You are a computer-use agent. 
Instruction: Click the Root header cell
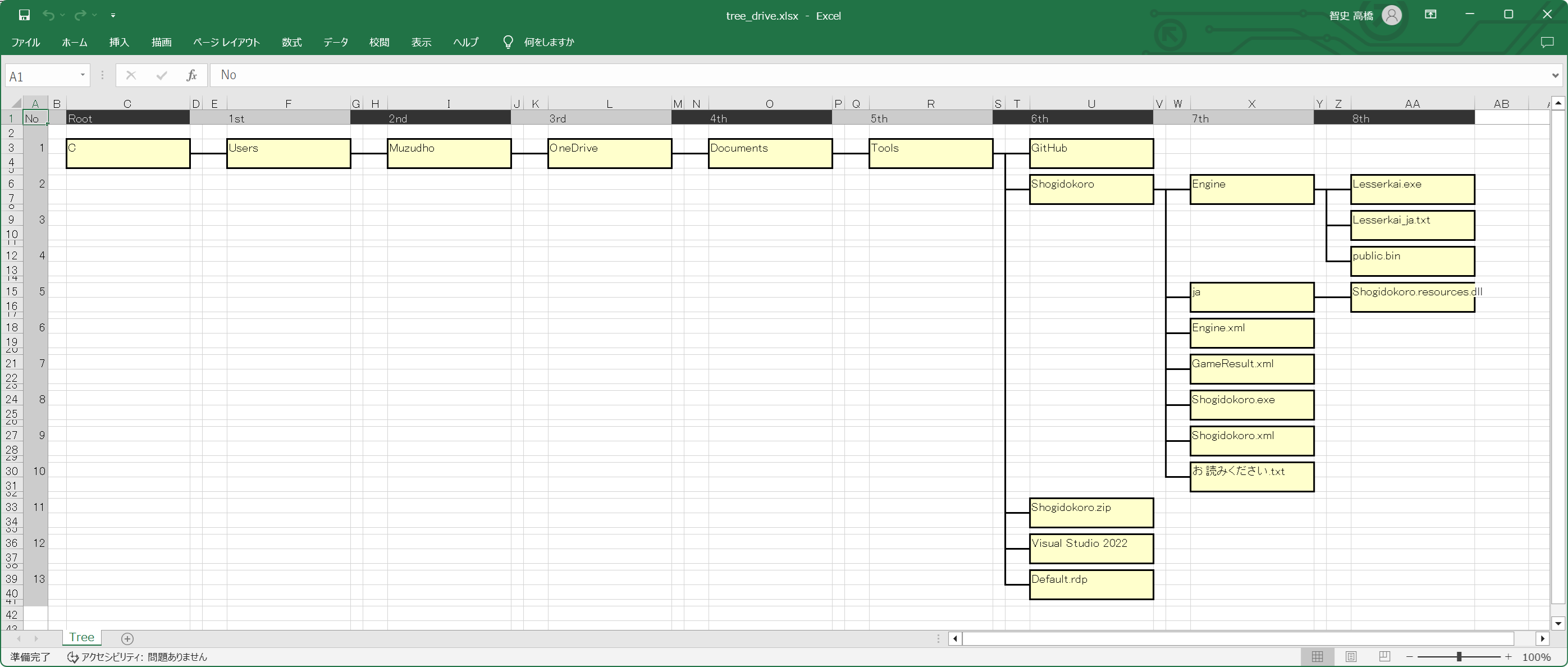tap(128, 118)
